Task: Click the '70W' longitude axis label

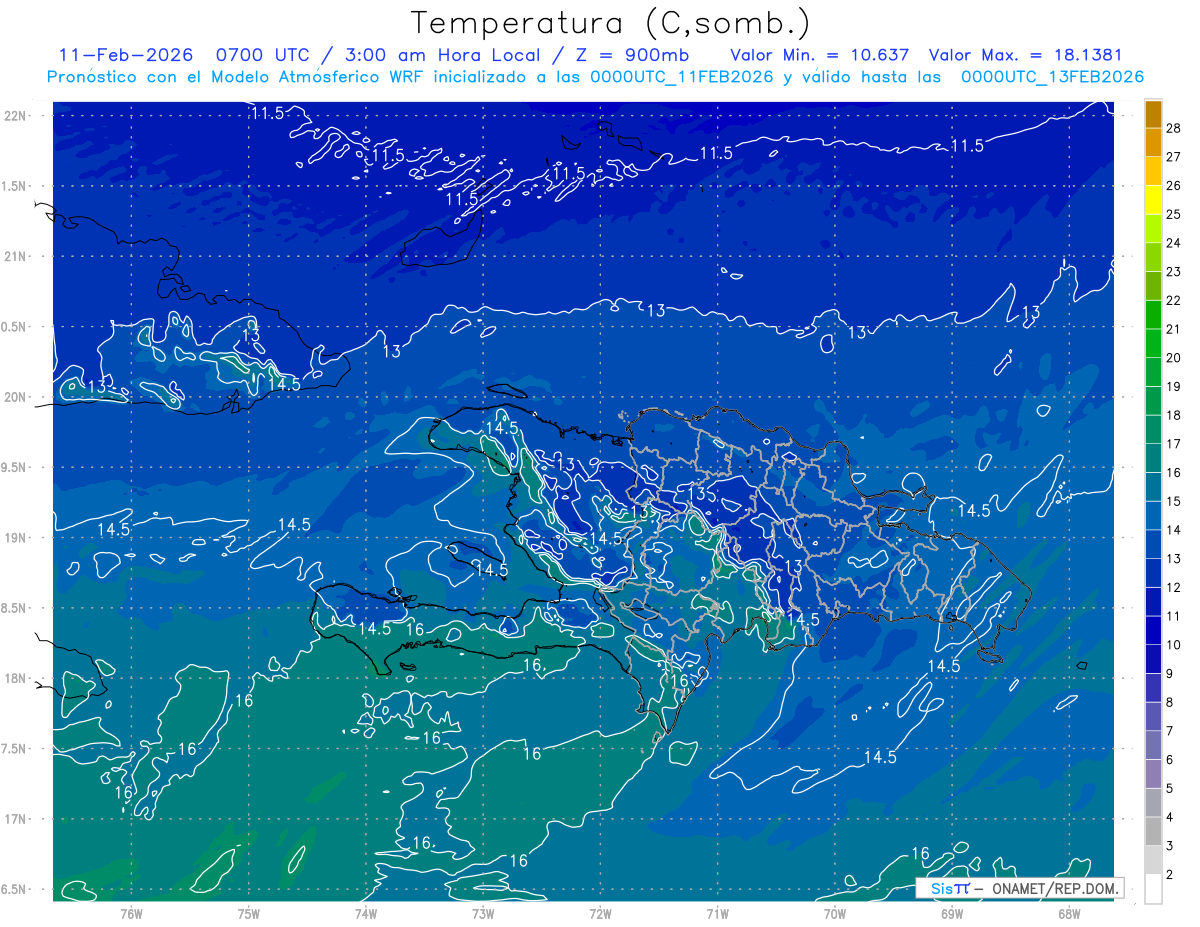Action: 835,913
